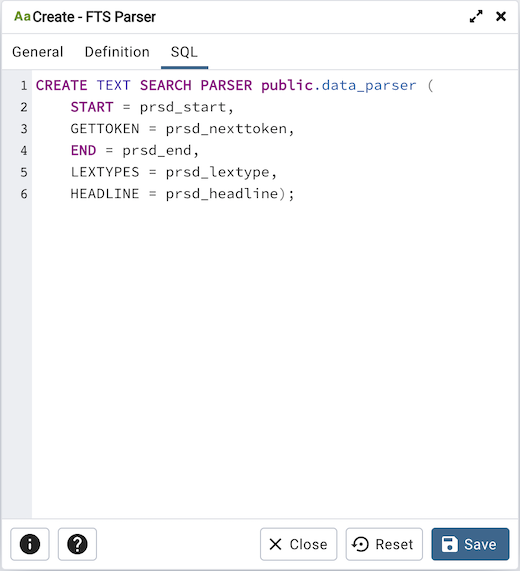The width and height of the screenshot is (520, 571).
Task: Click 'prsd_headline' on line 6
Action: pos(222,194)
